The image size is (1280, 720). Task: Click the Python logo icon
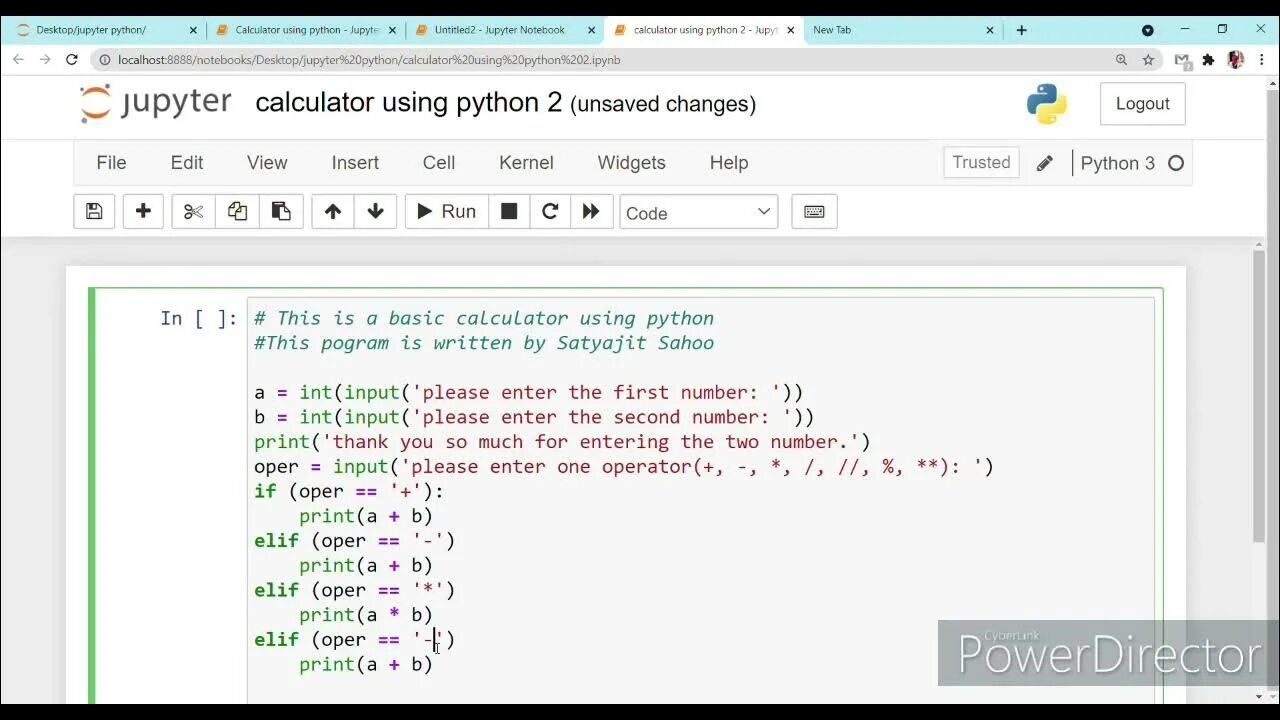coord(1047,104)
